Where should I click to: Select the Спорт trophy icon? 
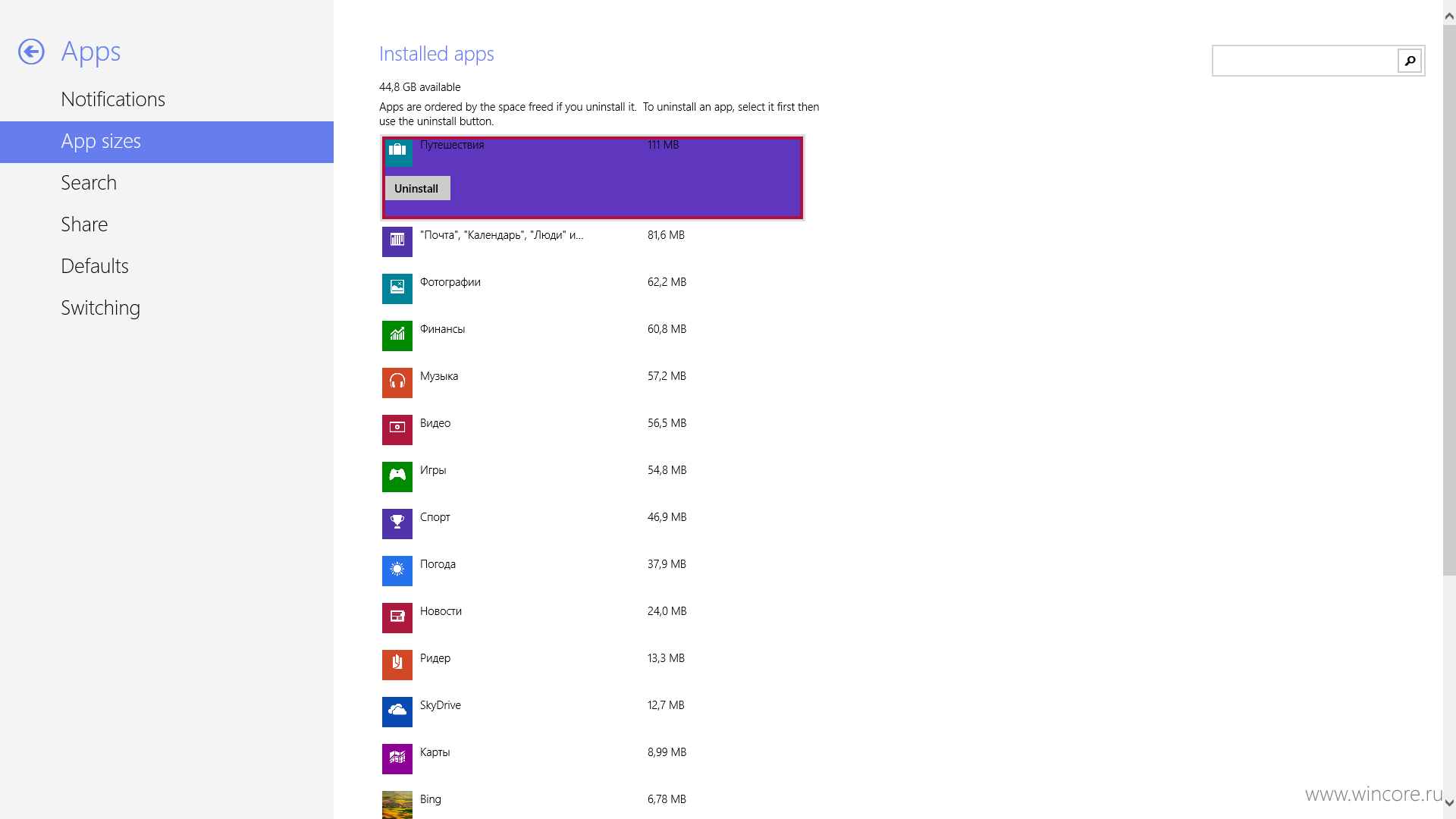click(397, 523)
